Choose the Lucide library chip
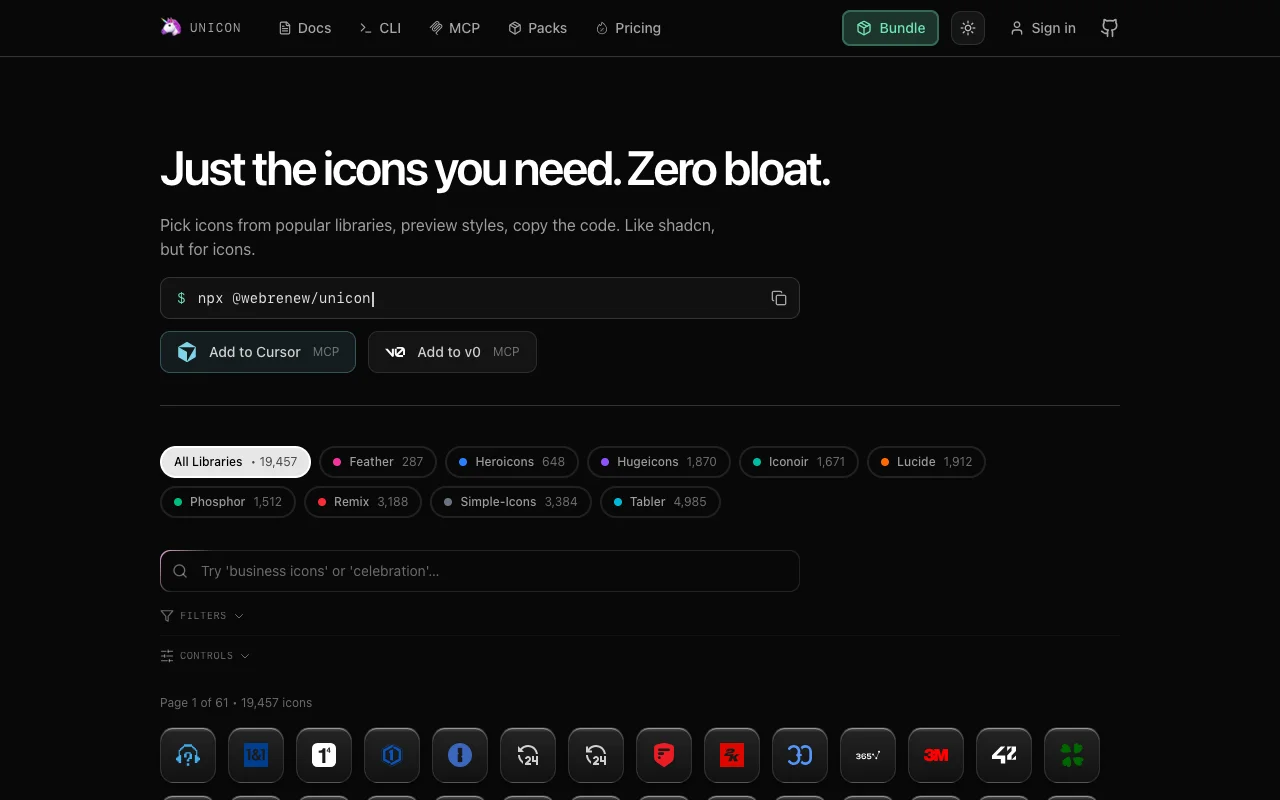Image resolution: width=1280 pixels, height=800 pixels. tap(925, 461)
